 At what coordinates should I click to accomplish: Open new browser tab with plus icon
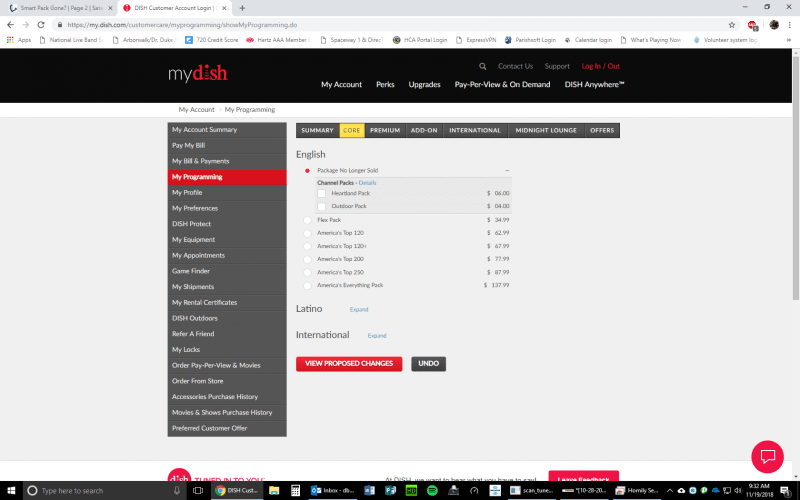[242, 8]
